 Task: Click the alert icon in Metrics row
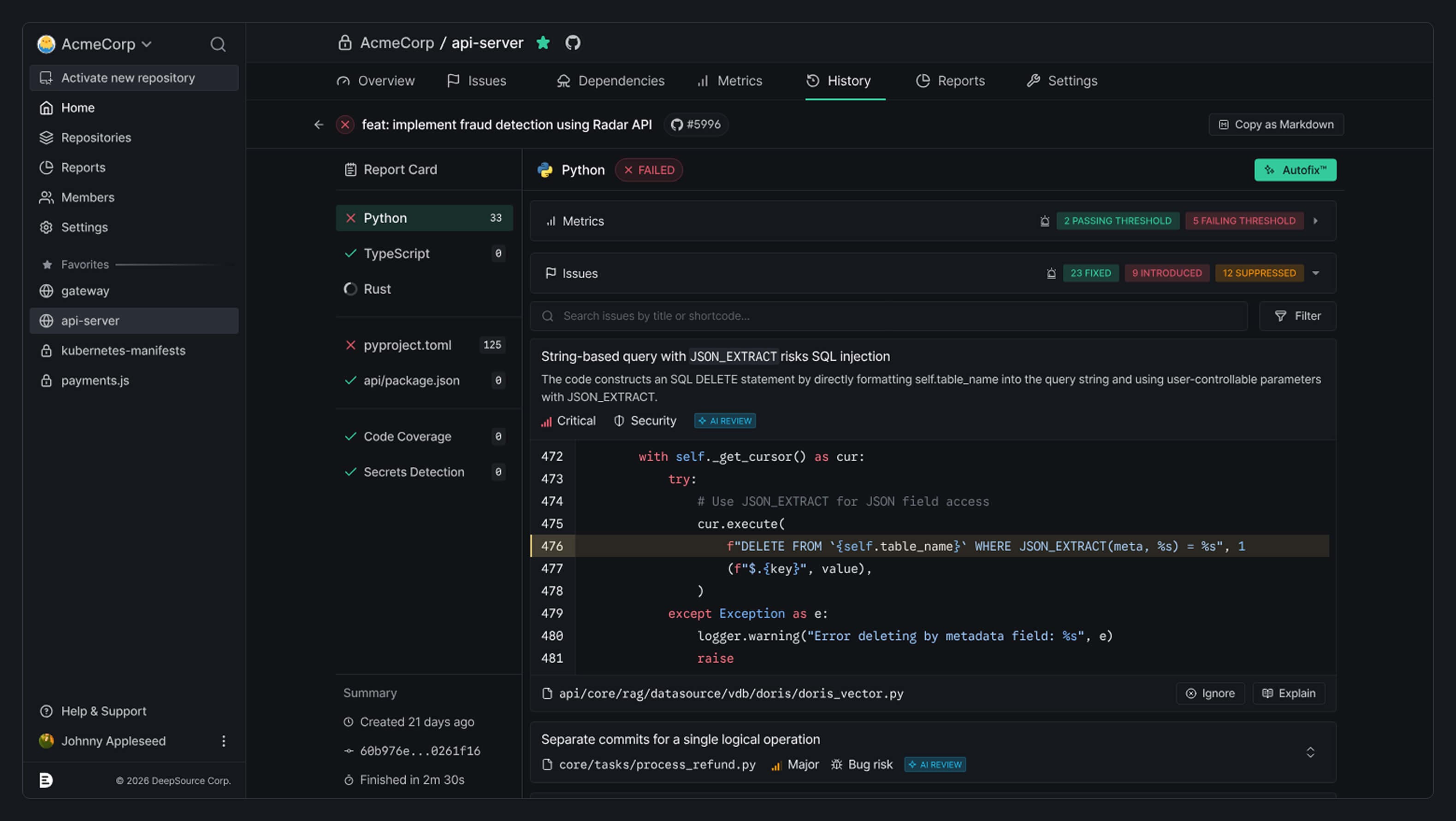(1045, 221)
